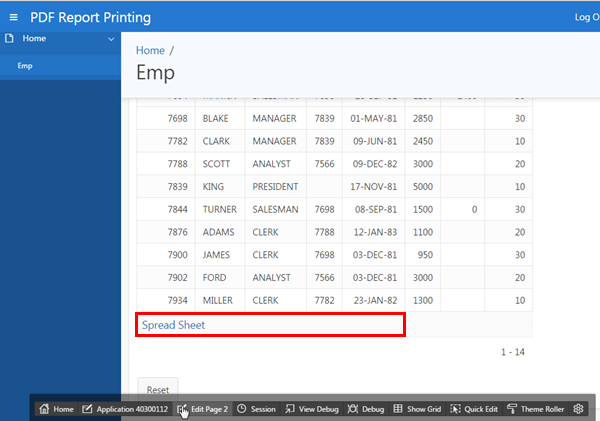The height and width of the screenshot is (421, 600).
Task: Click the PDF Report Printing title
Action: (91, 17)
